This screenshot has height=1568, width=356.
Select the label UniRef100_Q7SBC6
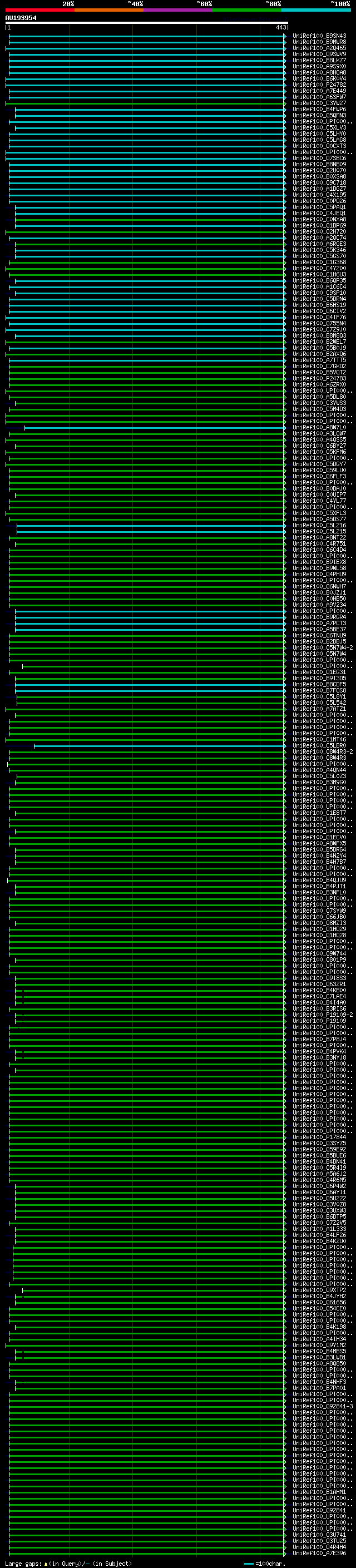click(319, 159)
